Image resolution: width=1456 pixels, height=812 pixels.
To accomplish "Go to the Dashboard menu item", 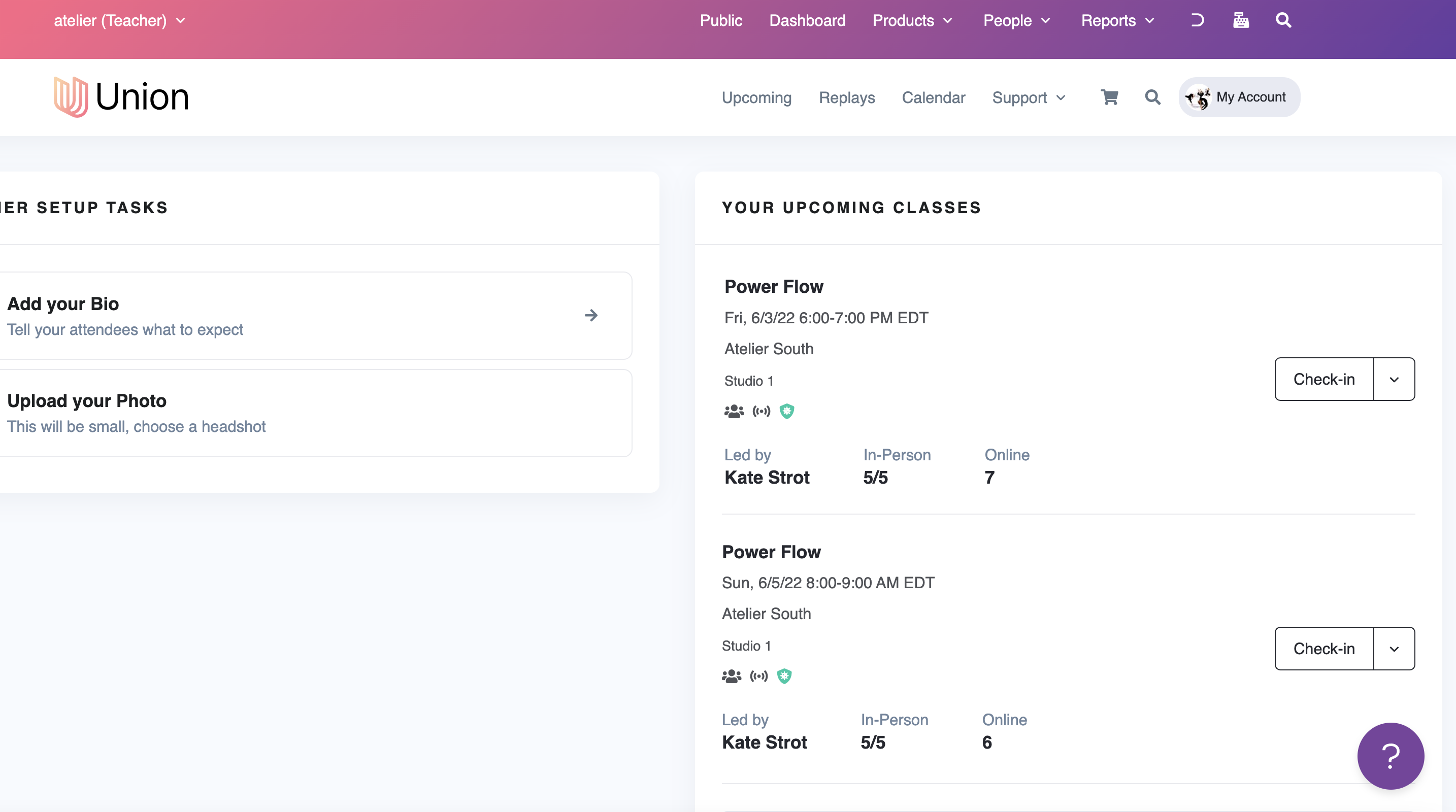I will click(807, 20).
